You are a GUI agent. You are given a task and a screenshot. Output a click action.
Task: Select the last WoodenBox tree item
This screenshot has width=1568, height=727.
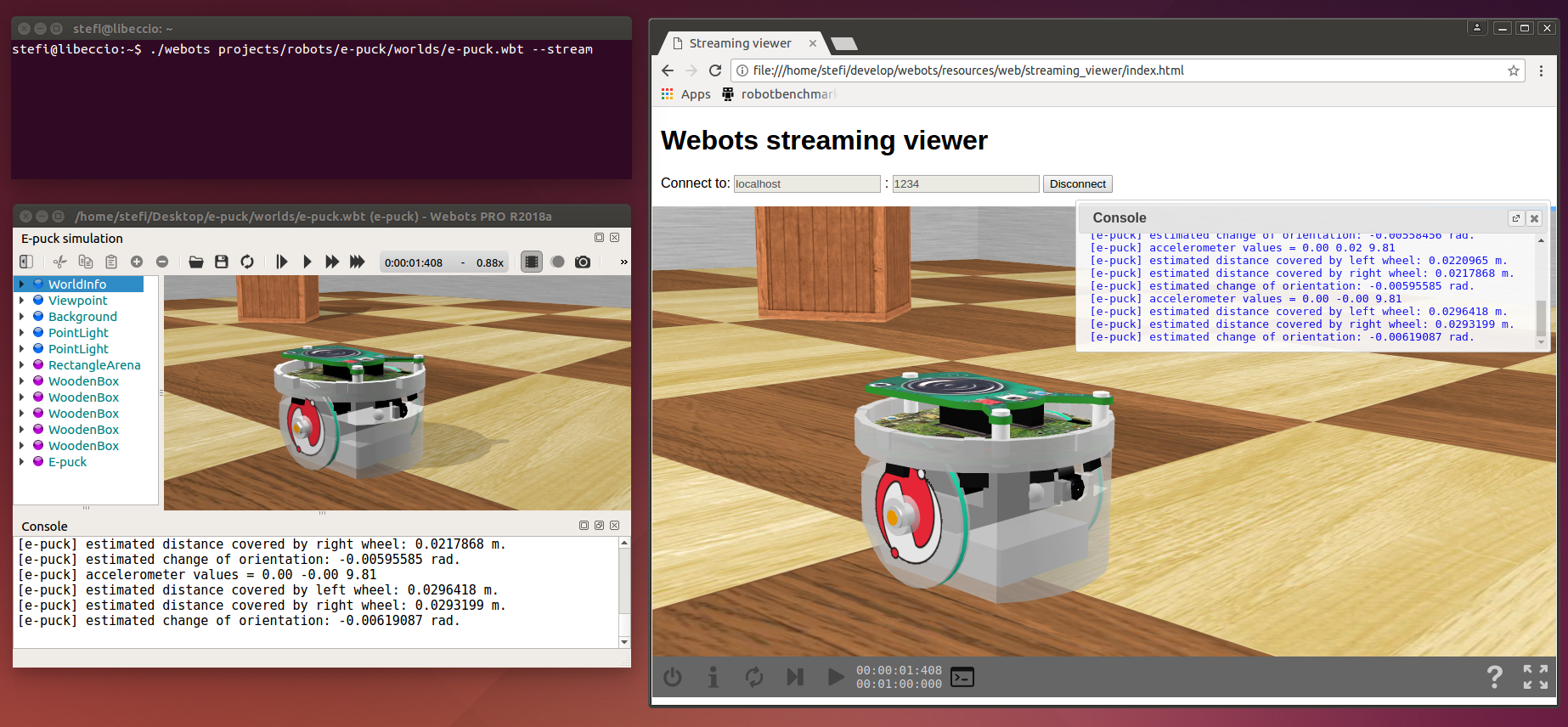(x=83, y=445)
